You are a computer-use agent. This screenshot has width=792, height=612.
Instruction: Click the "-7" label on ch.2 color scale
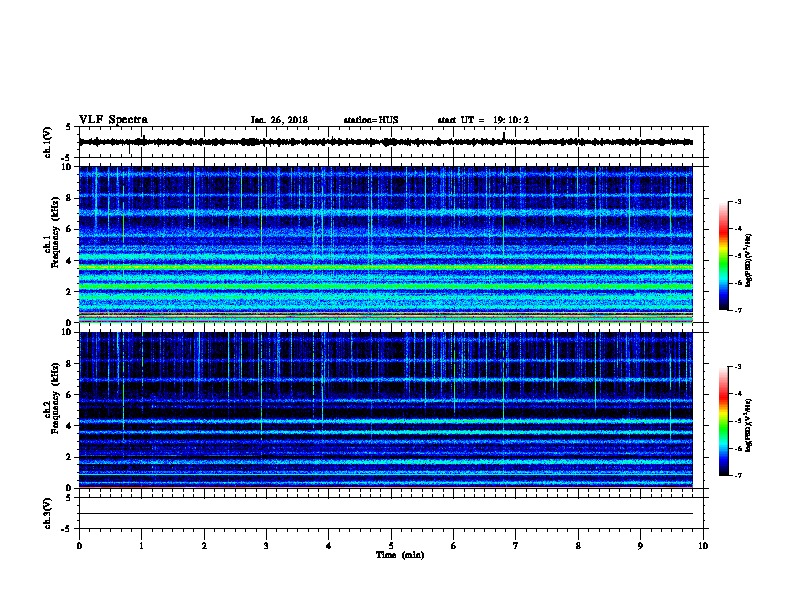click(737, 475)
